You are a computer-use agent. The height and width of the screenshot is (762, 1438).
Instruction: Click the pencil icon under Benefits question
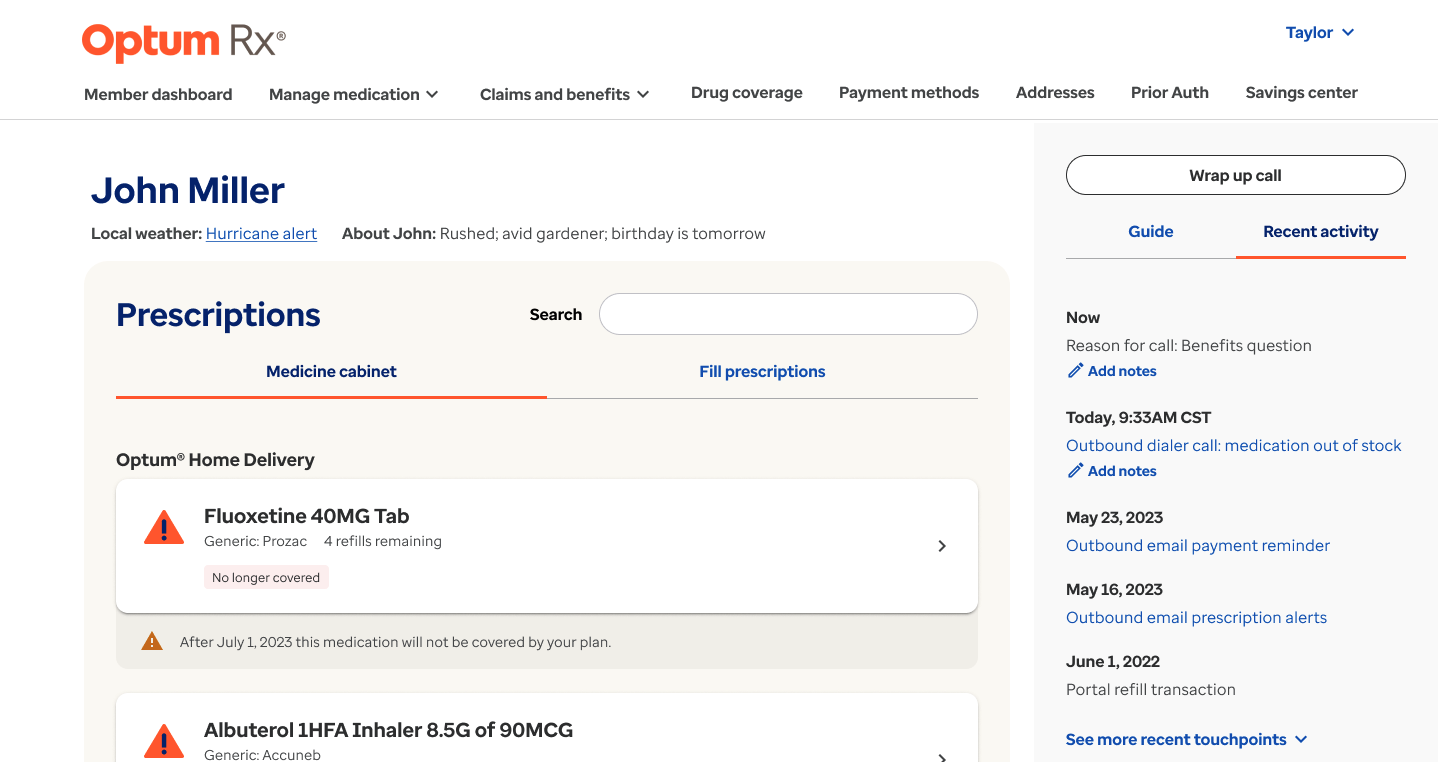point(1076,371)
